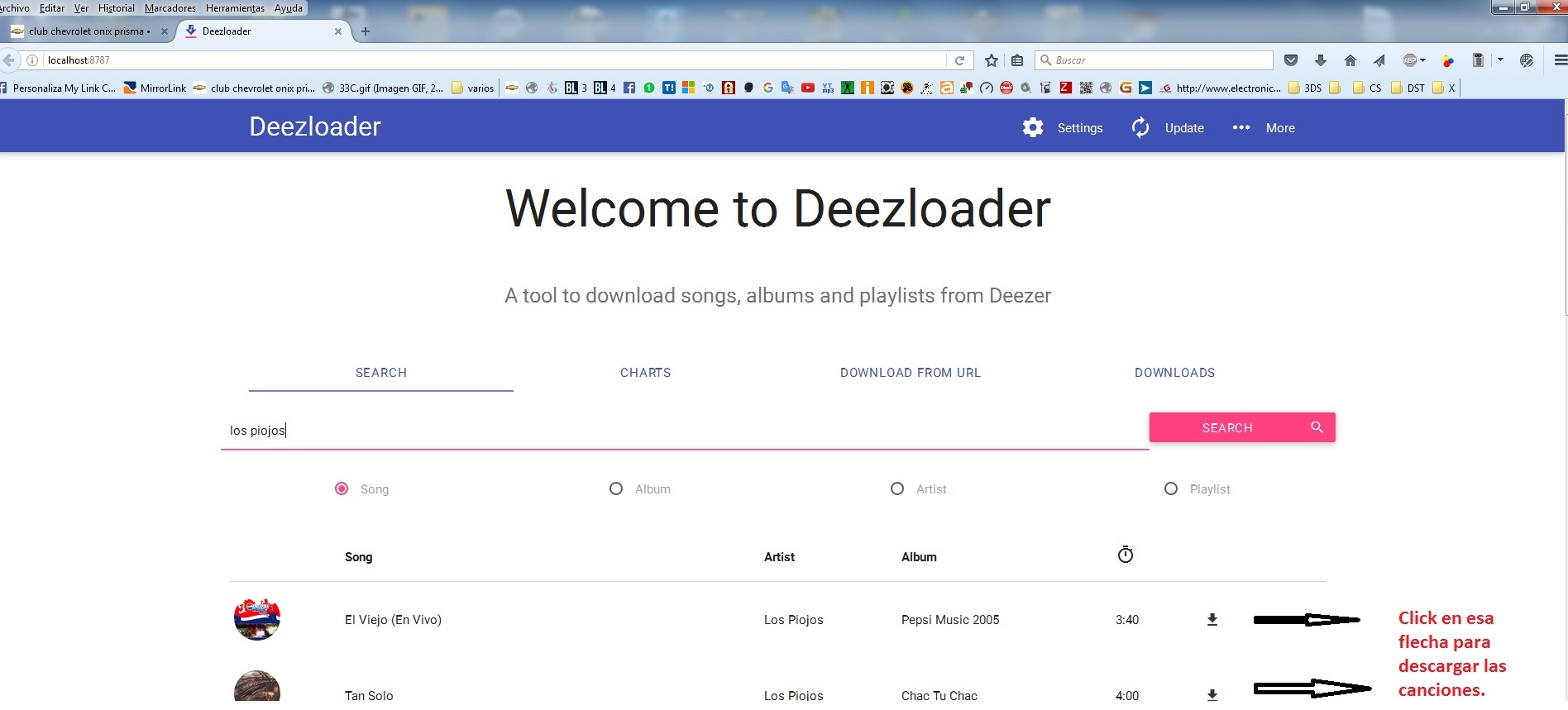Click the El Viejo album thumbnail
The image size is (1568, 710).
257,620
